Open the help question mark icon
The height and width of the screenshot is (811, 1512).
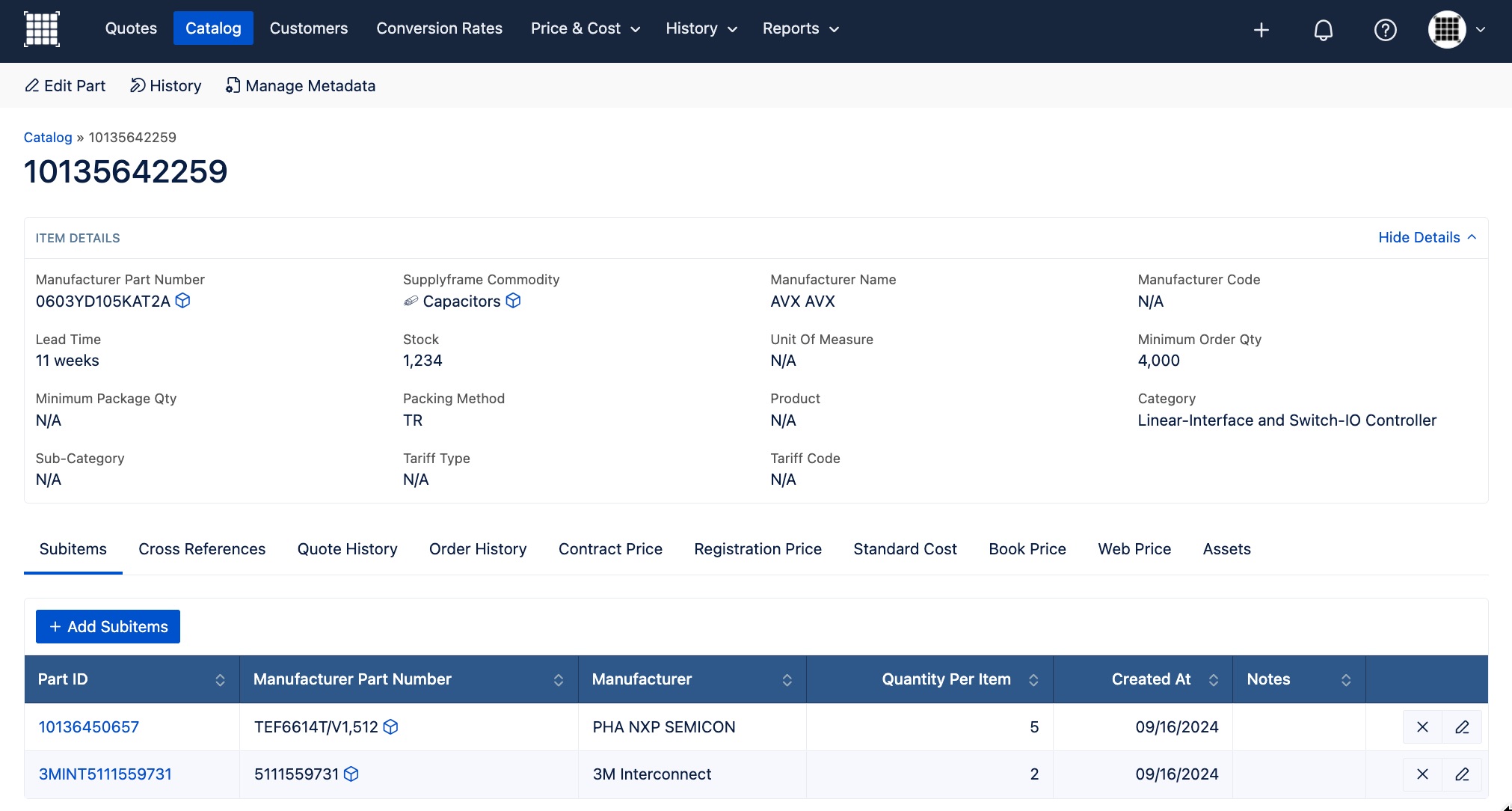[1386, 30]
